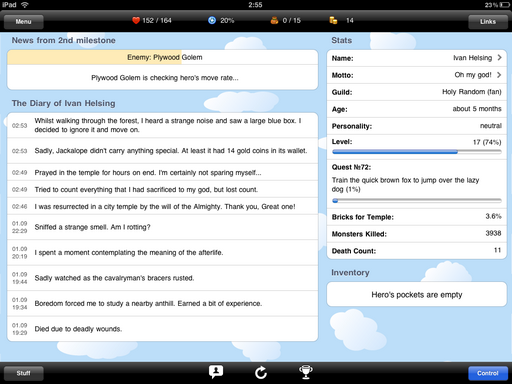This screenshot has height=384, width=512.
Task: Tap the red heart health icon
Action: pos(136,21)
